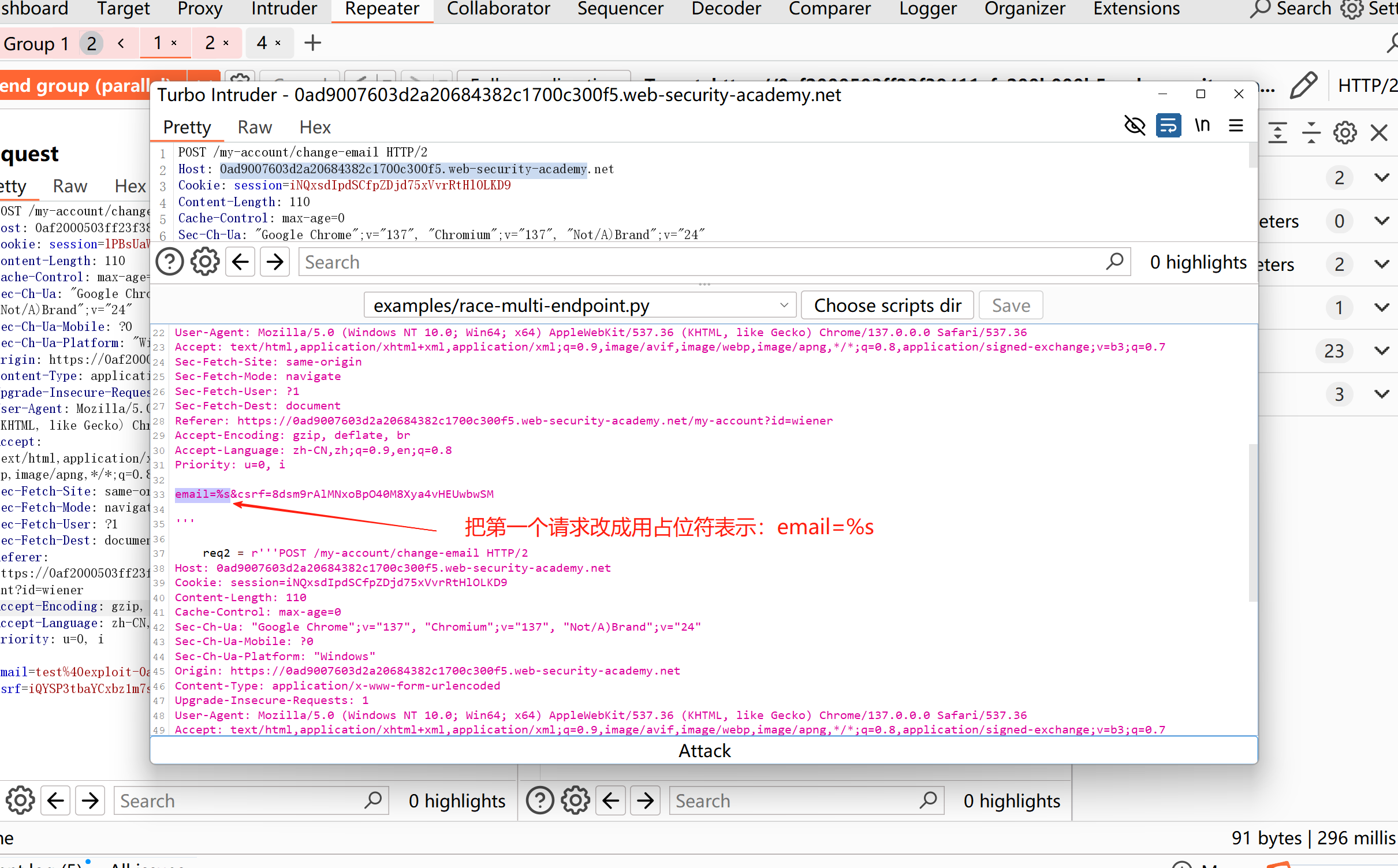Open the Intruder main tab
1398x868 pixels.
(x=284, y=9)
